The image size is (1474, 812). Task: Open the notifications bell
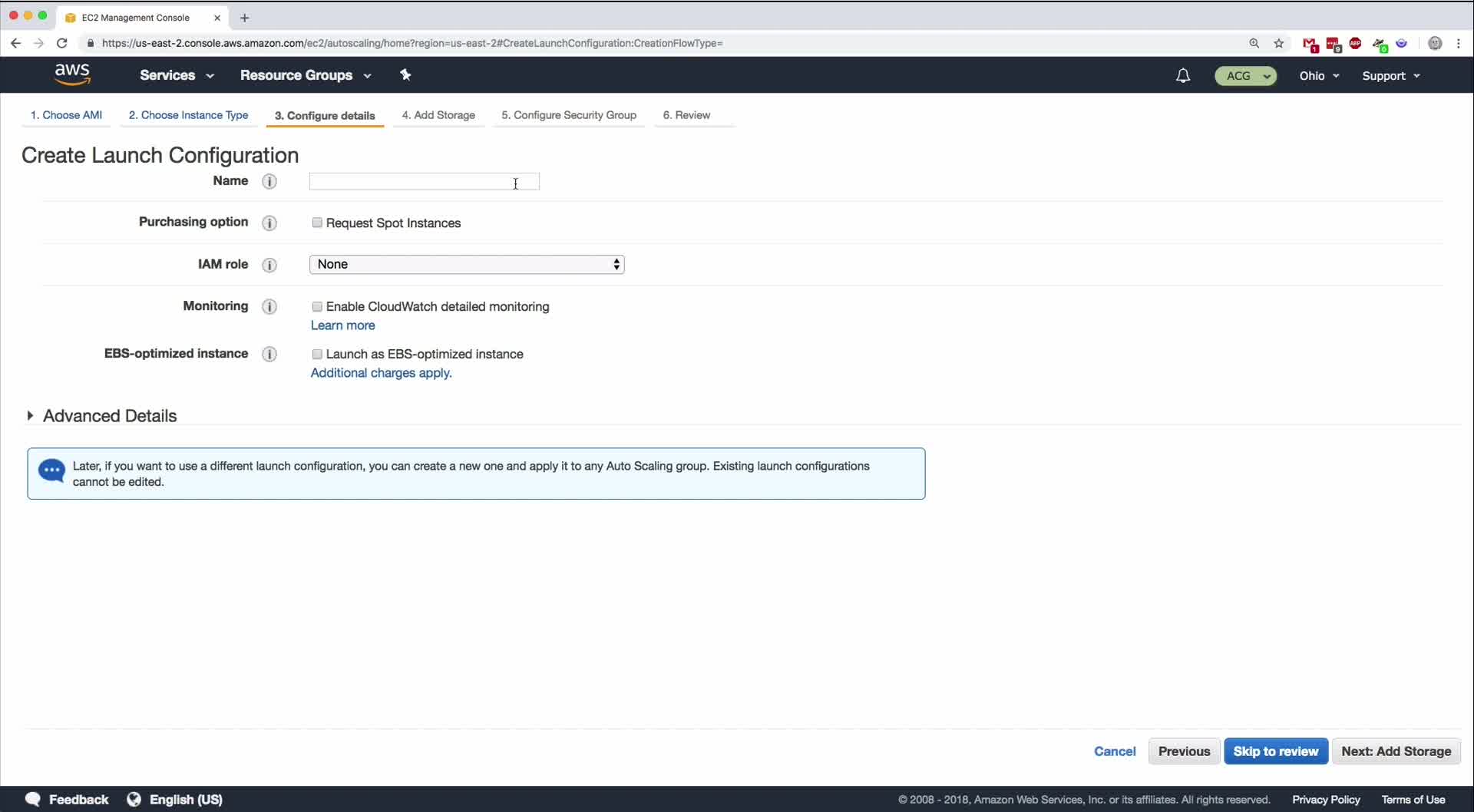tap(1183, 75)
